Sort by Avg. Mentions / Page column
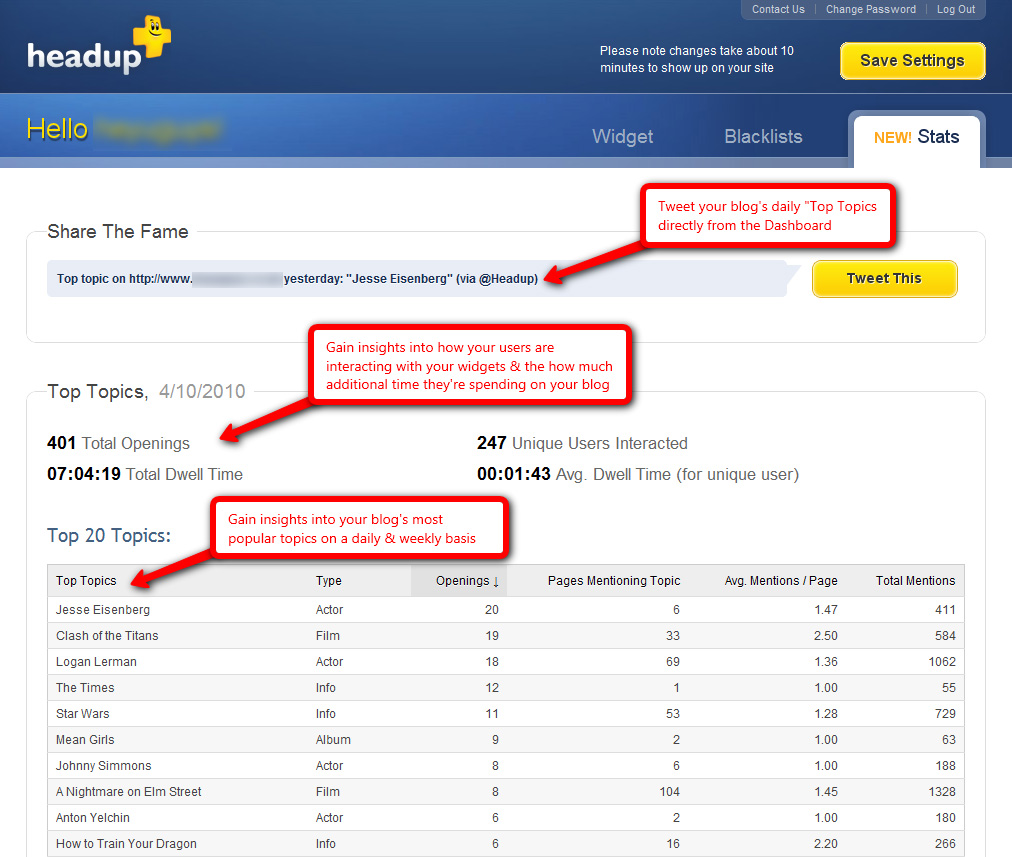Viewport: 1012px width, 857px height. tap(781, 581)
